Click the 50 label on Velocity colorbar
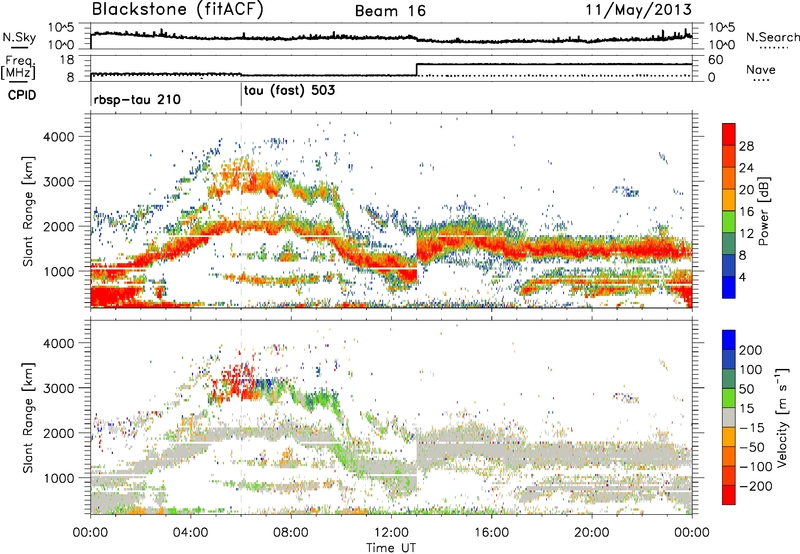Viewport: 800px width, 554px height. pos(747,389)
